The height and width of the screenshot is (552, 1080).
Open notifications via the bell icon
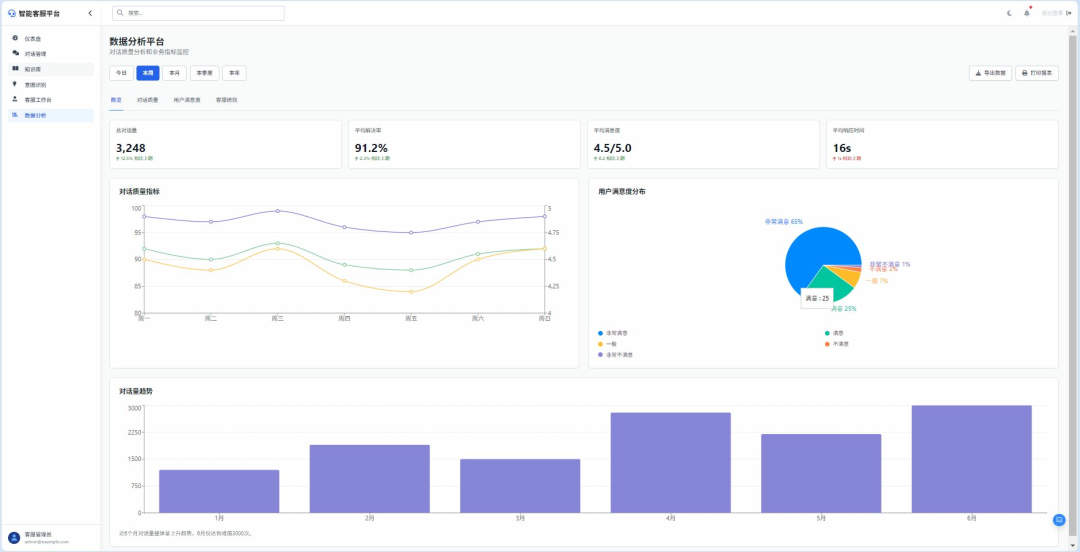click(1026, 13)
